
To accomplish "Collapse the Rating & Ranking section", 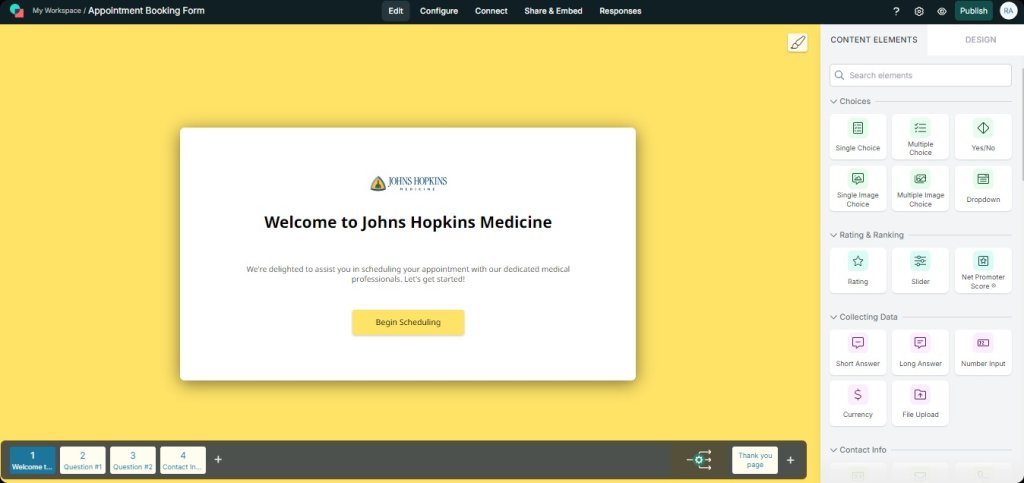I will [x=833, y=235].
